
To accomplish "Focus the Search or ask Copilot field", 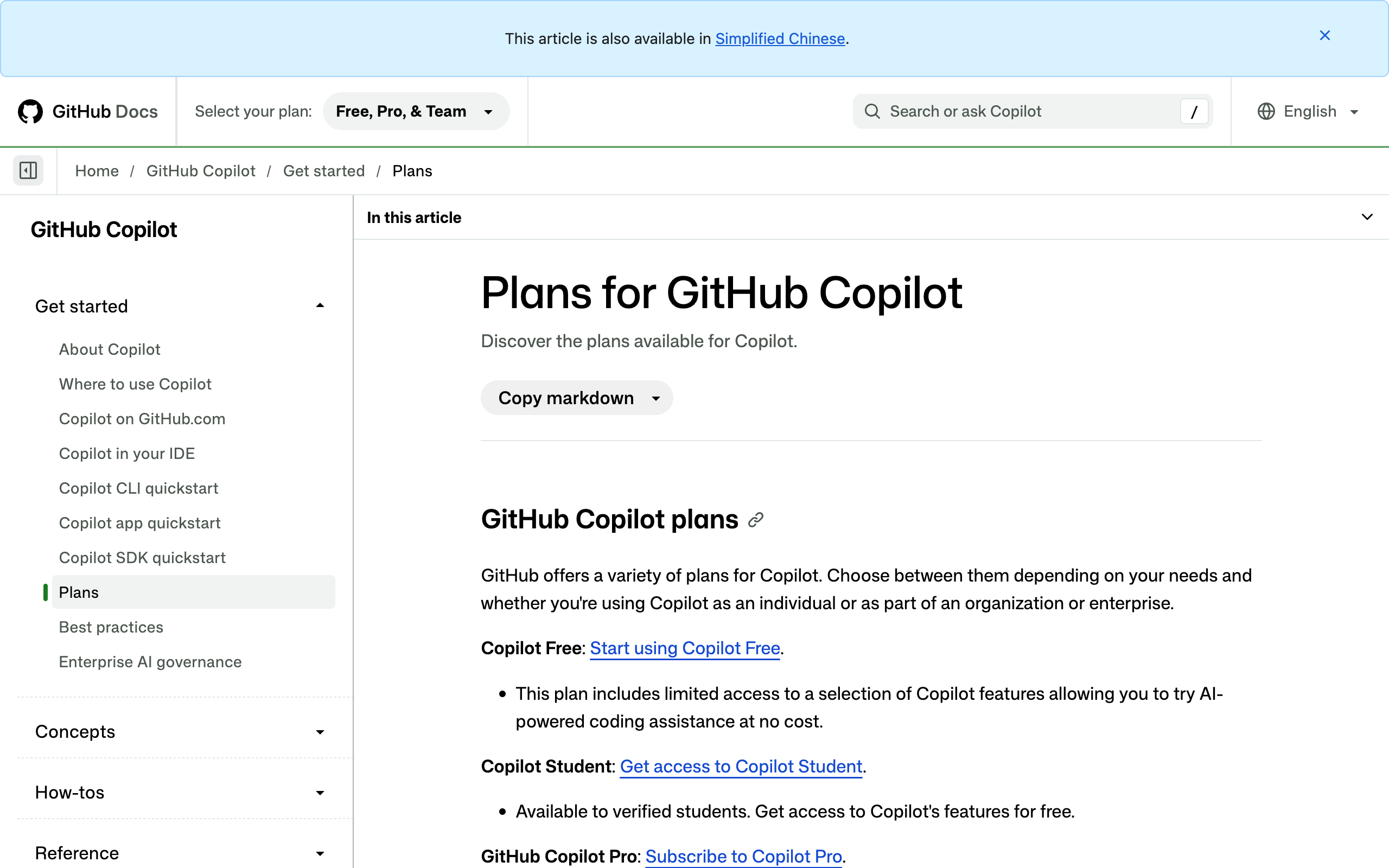I will pos(1033,111).
